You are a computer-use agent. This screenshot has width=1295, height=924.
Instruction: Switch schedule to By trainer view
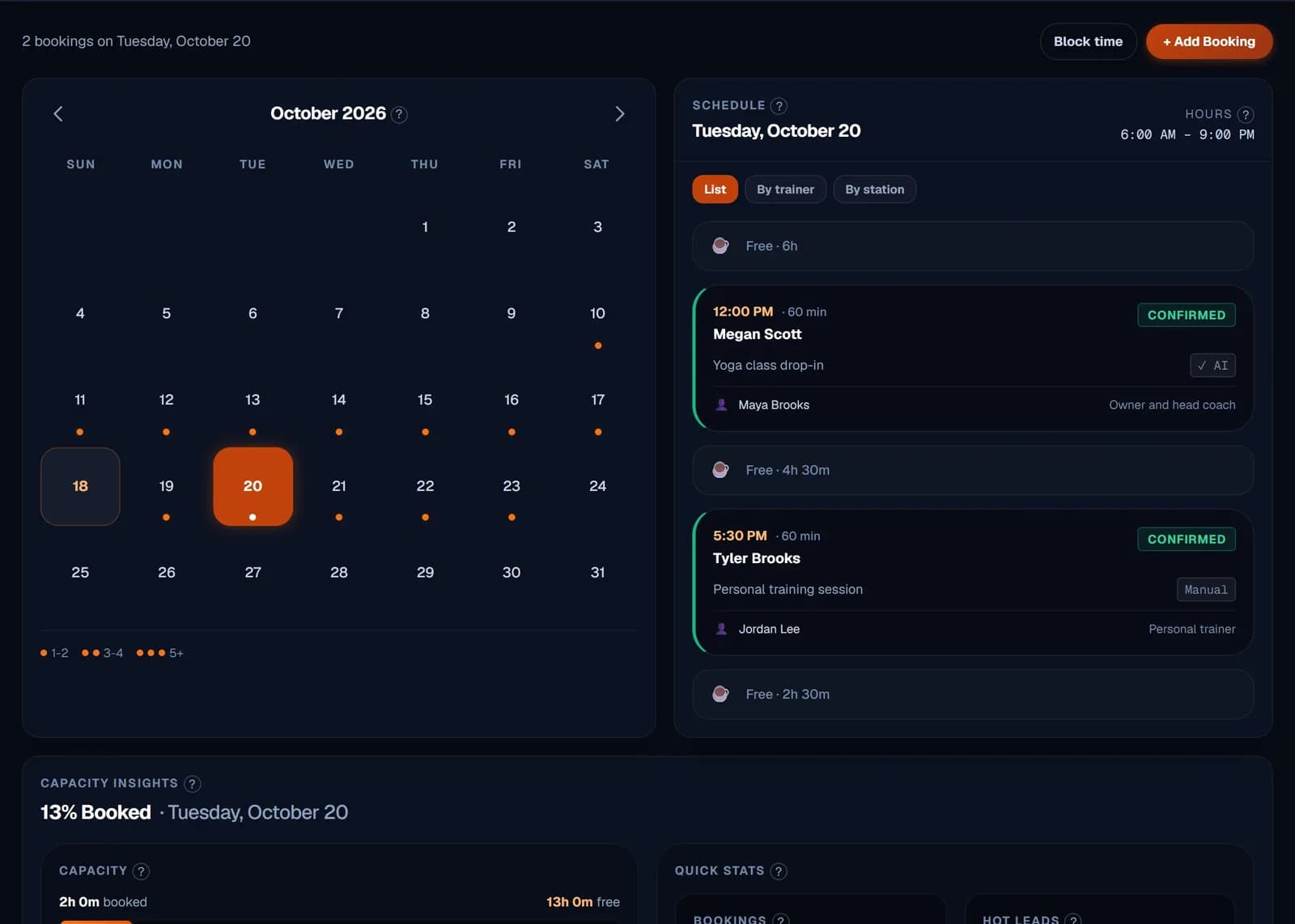pos(785,189)
